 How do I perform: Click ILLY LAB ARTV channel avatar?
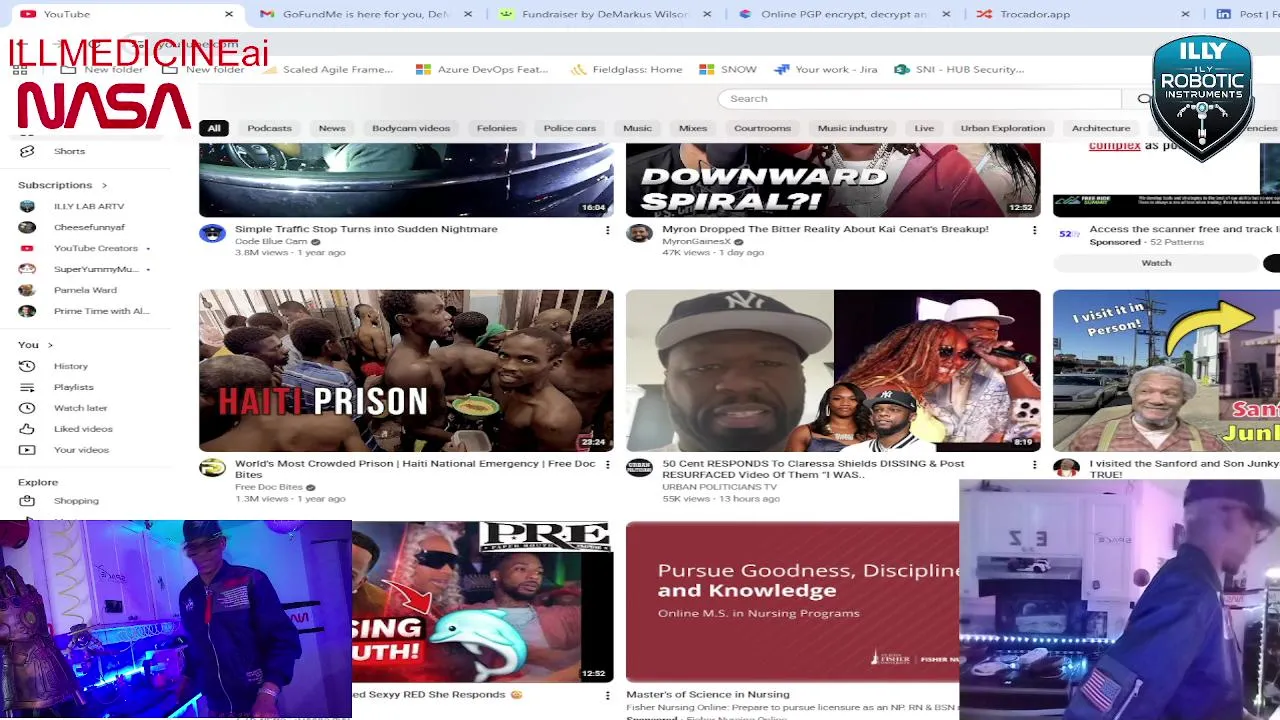click(27, 206)
